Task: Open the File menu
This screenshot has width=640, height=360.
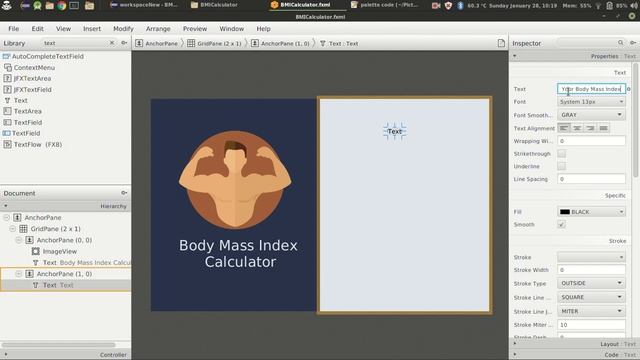Action: pyautogui.click(x=13, y=29)
